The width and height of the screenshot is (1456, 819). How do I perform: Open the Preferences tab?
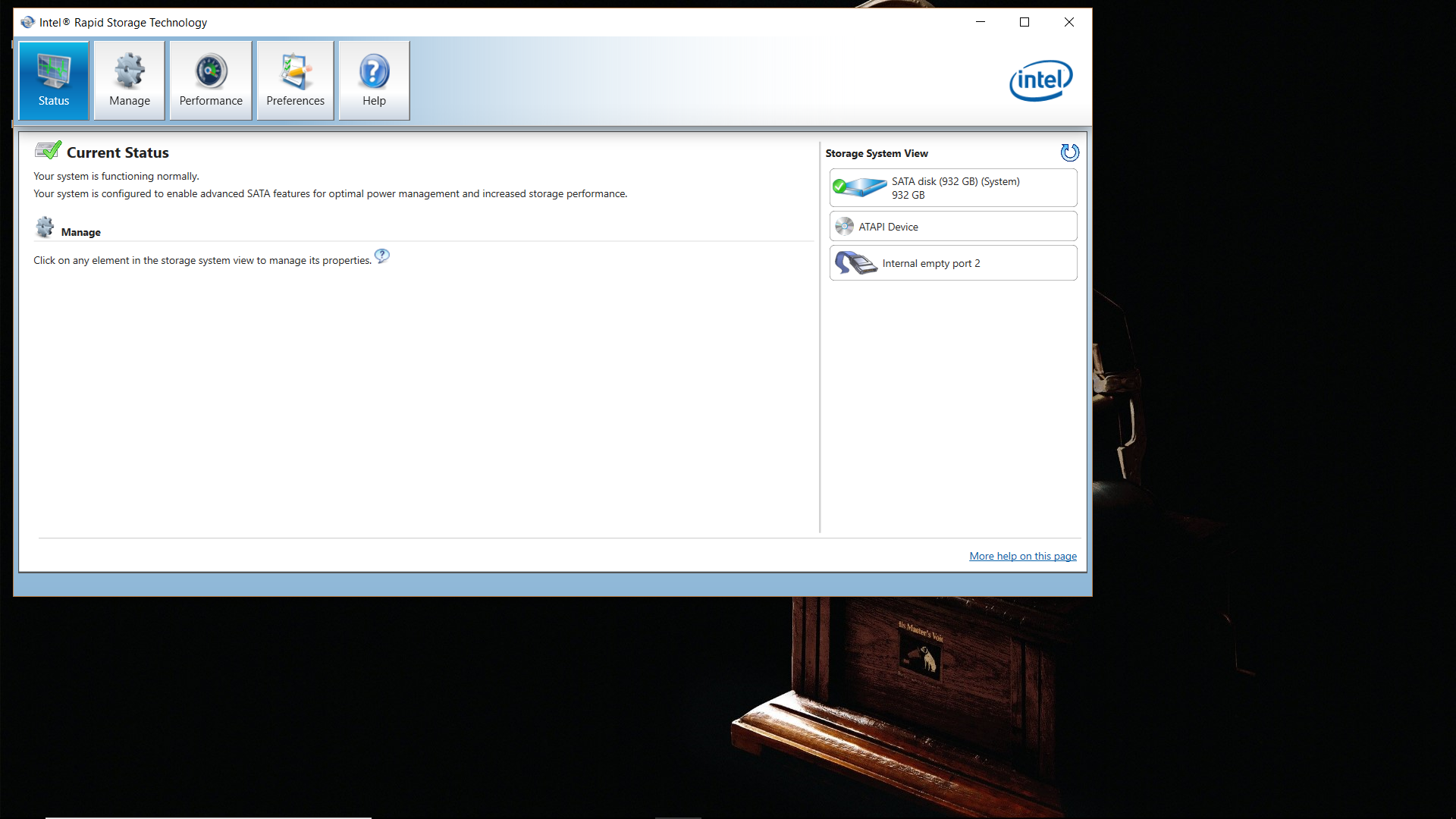(295, 80)
